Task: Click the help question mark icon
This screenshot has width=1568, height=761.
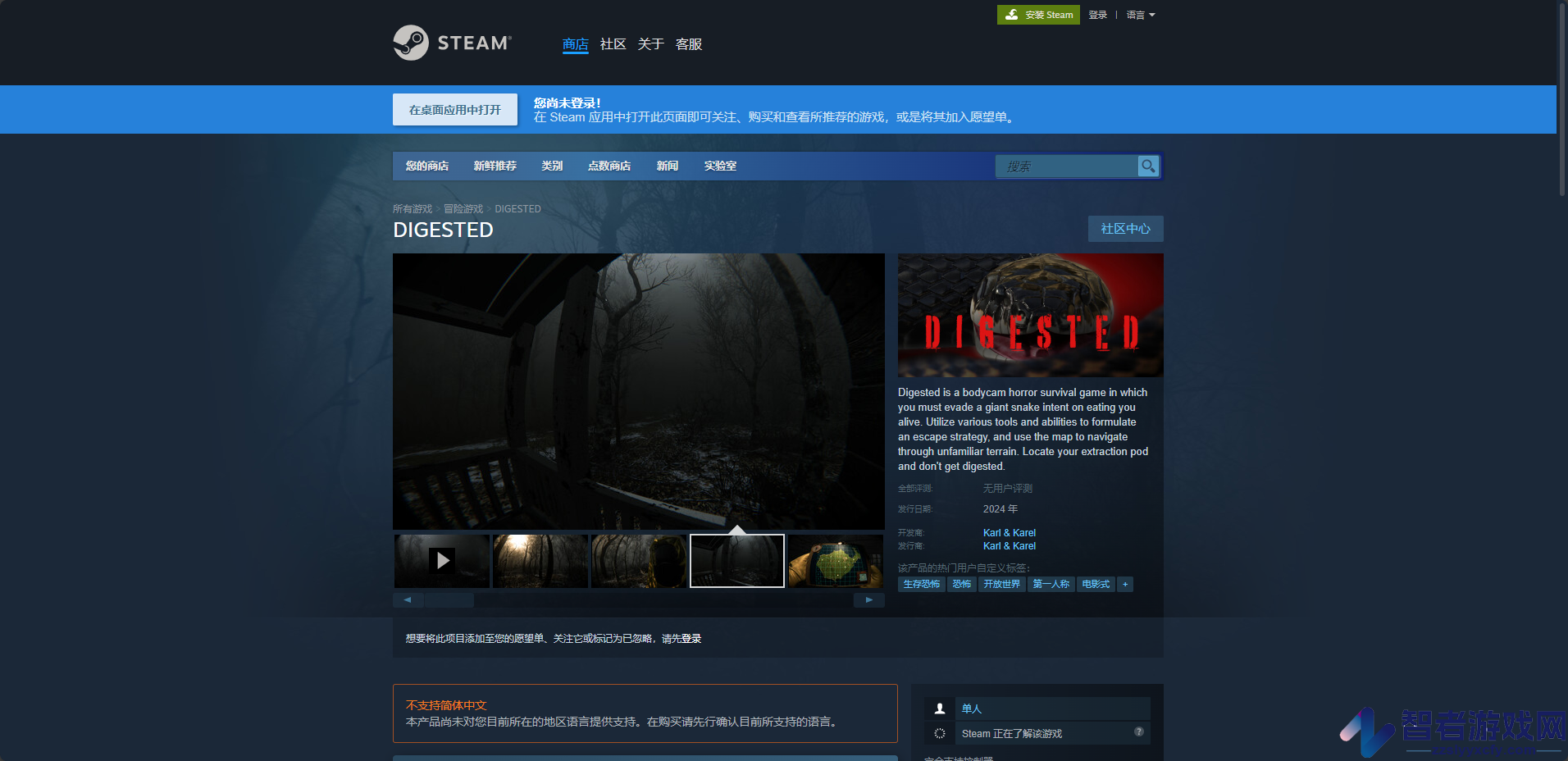Action: click(x=1139, y=731)
